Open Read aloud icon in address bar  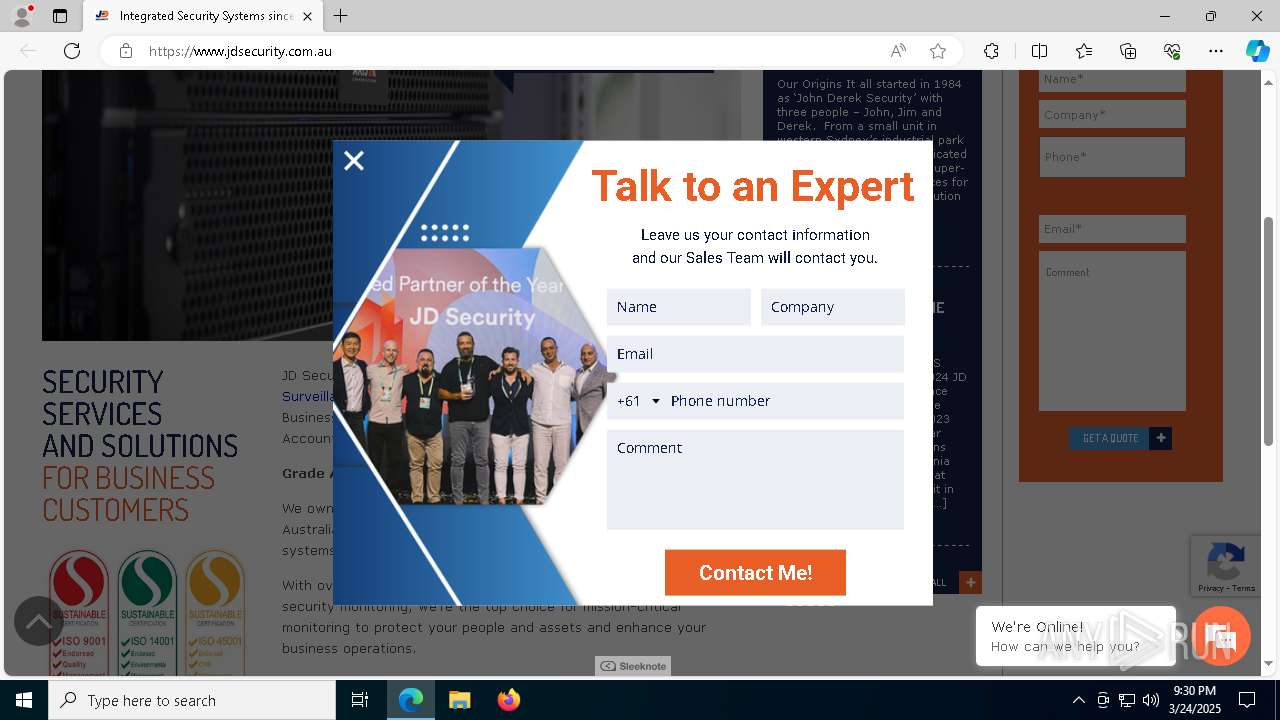[x=898, y=51]
